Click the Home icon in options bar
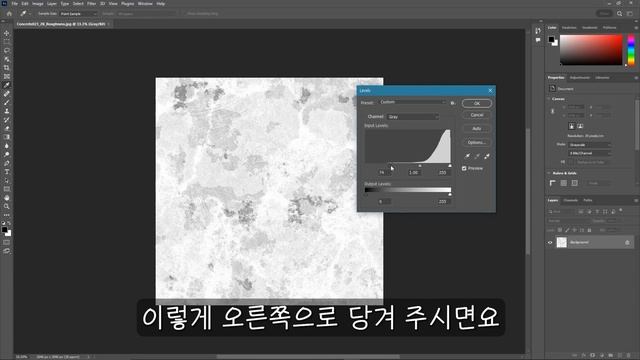The height and width of the screenshot is (360, 640). [9, 13]
